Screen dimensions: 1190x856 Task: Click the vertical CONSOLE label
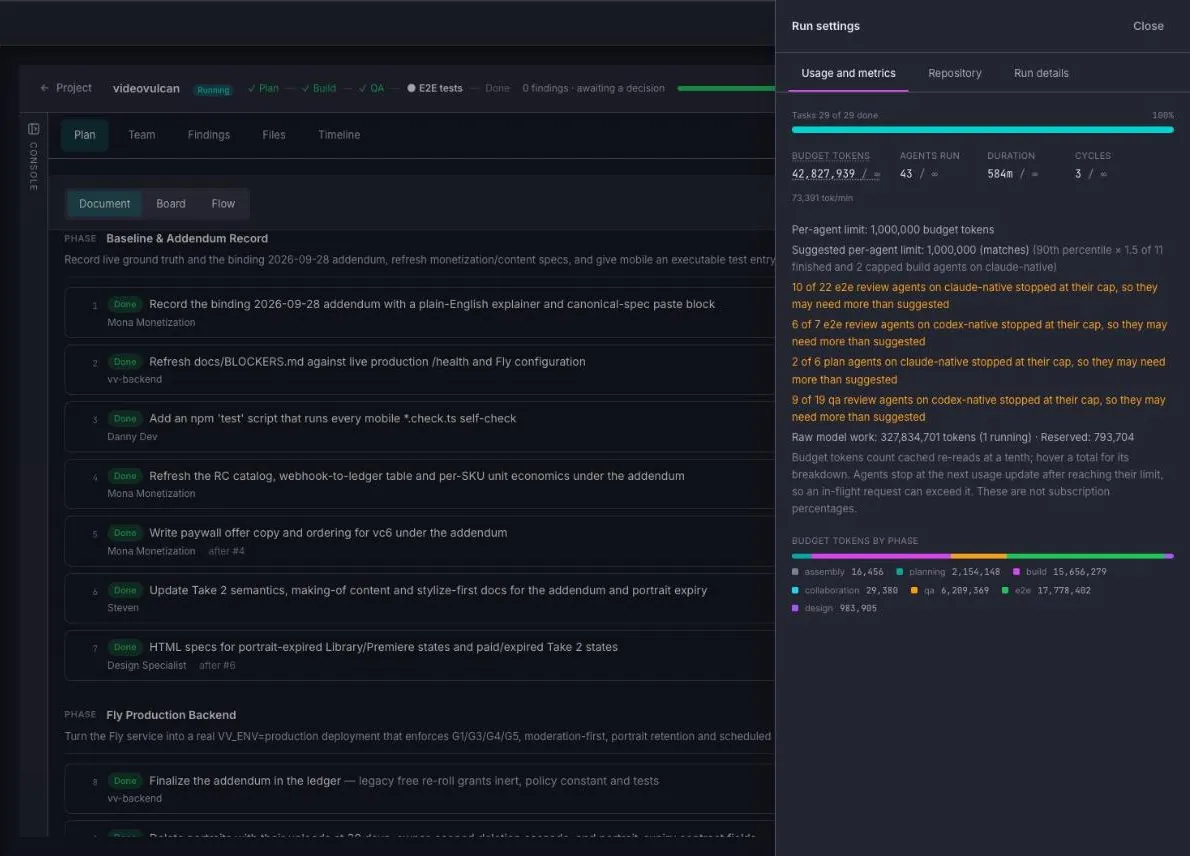[33, 166]
